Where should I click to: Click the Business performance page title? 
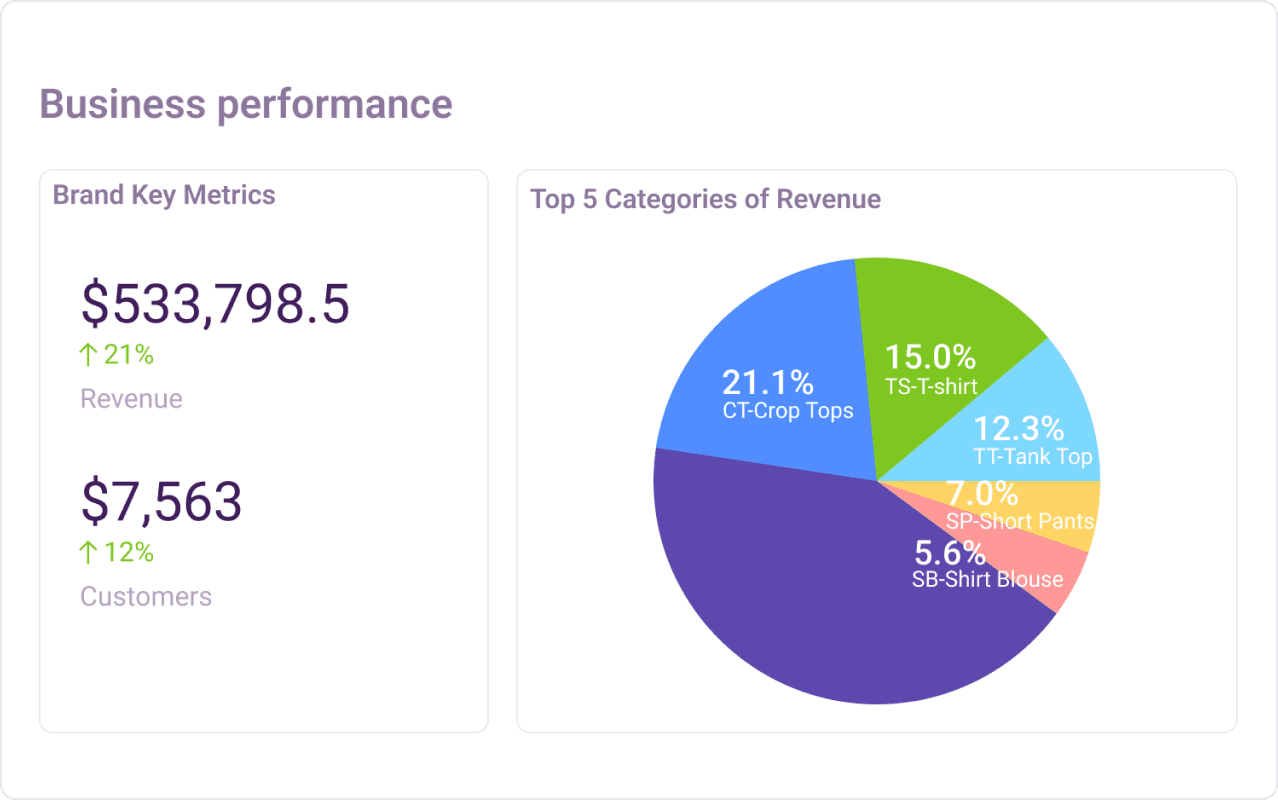(244, 104)
